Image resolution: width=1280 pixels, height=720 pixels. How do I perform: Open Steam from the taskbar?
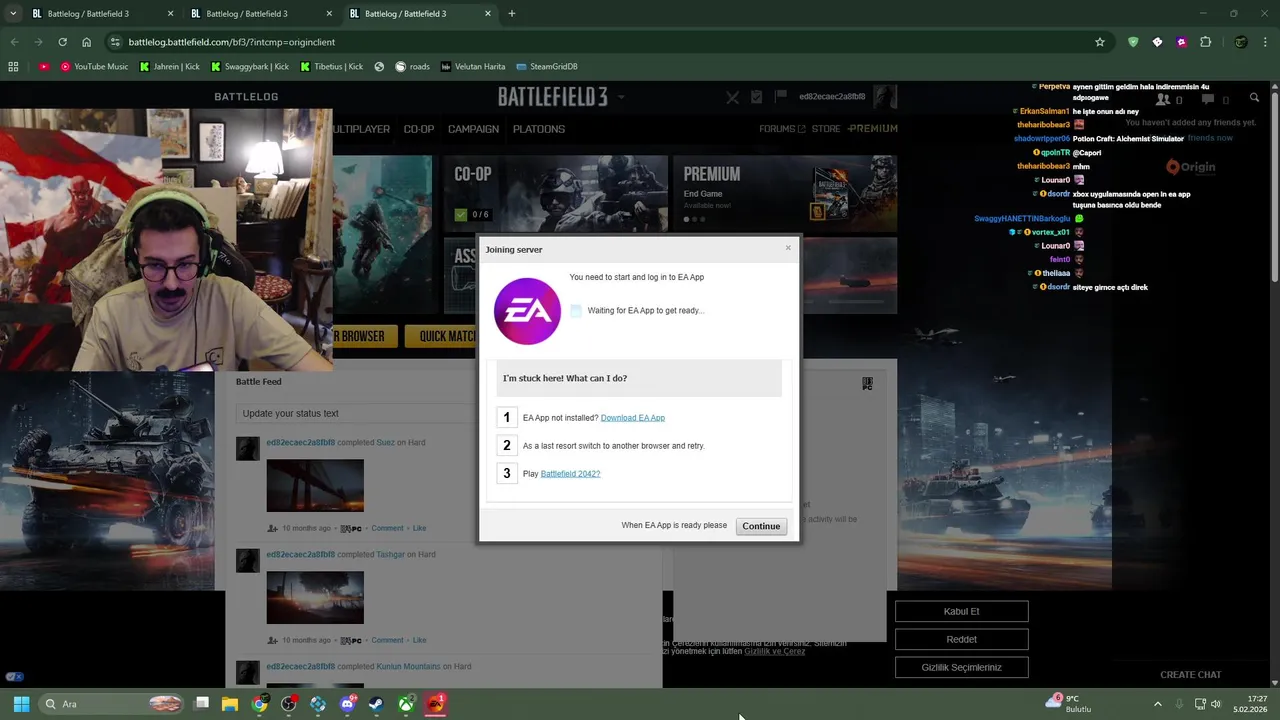(377, 704)
